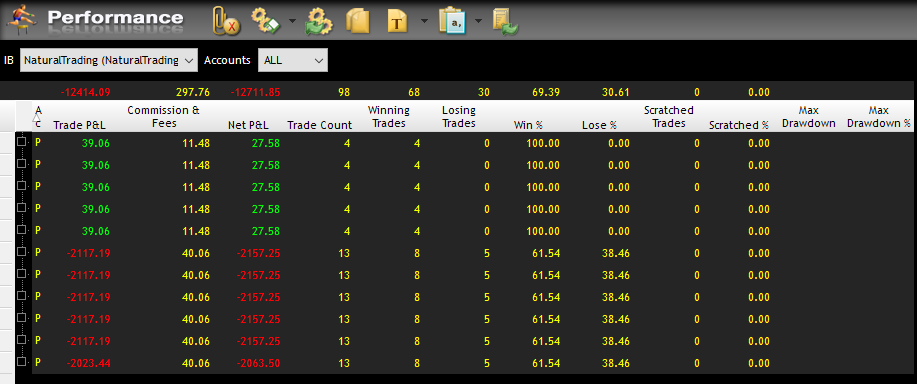Select the Trade P&L cell -2023.44
The image size is (917, 384).
click(x=88, y=363)
